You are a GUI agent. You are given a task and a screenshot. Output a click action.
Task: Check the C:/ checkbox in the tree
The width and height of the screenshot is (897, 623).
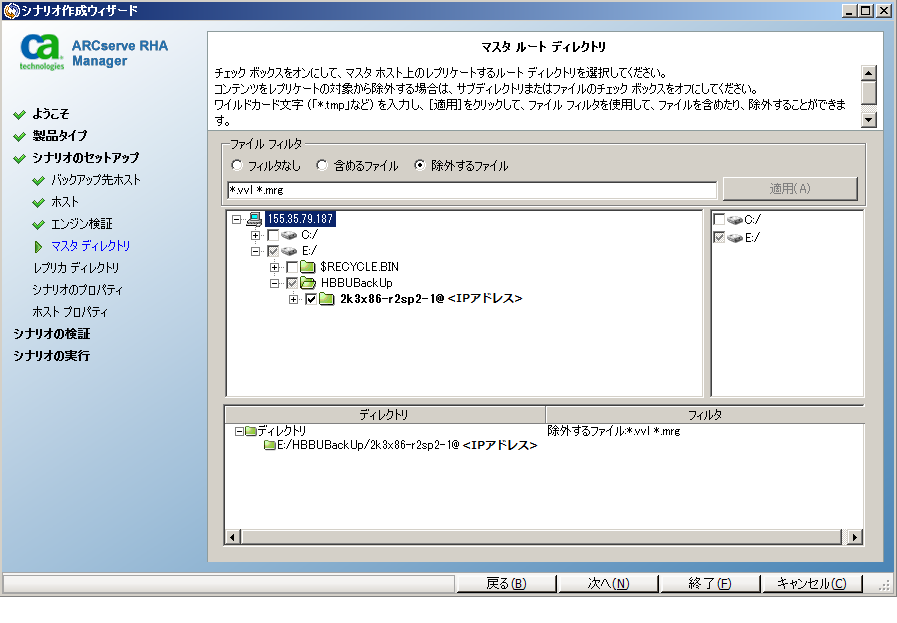tap(273, 235)
